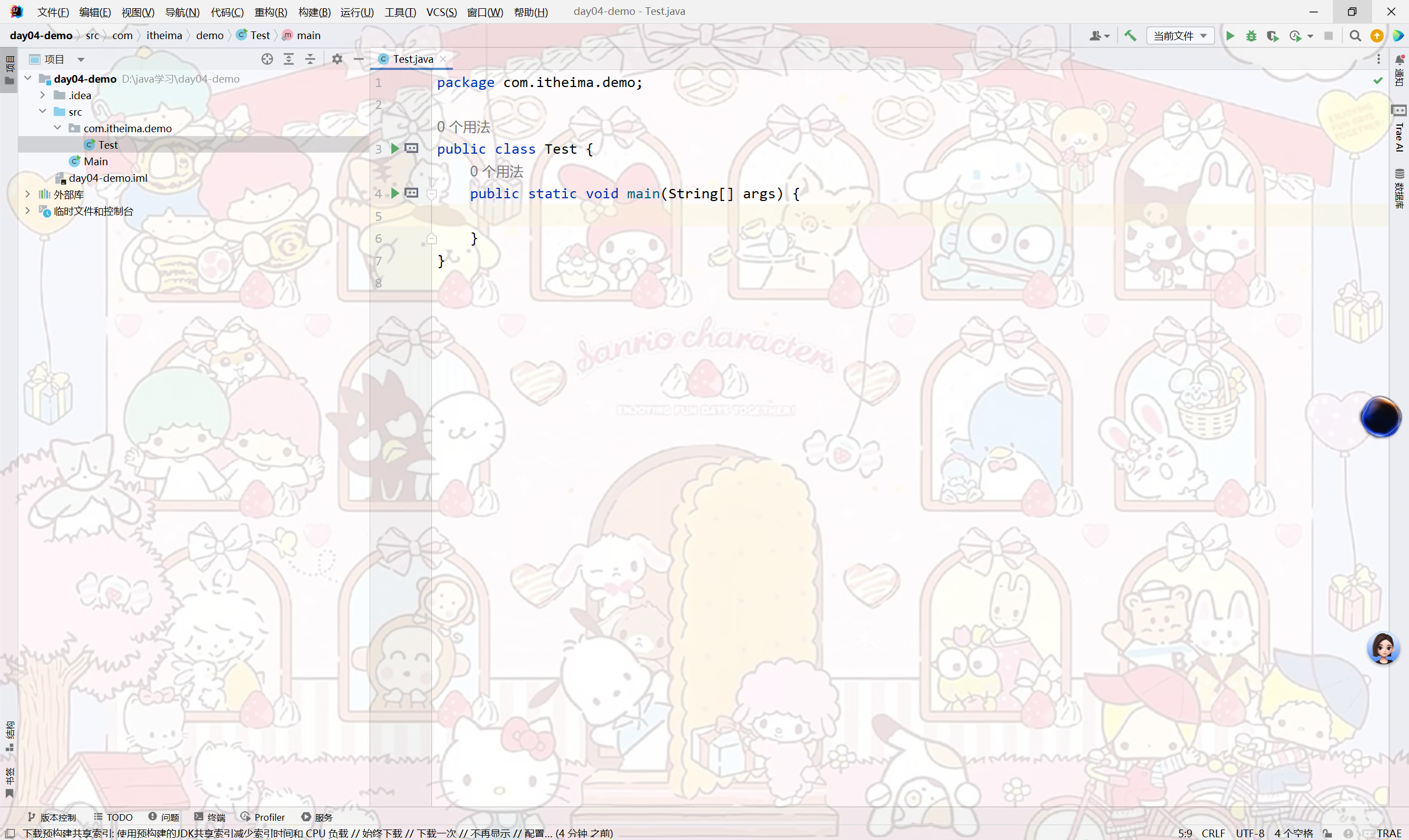Expand all nodes in project panel
This screenshot has height=840, width=1409.
pos(289,59)
